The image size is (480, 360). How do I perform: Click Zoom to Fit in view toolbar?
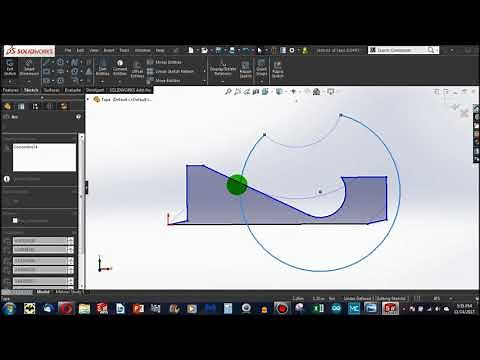coord(228,92)
